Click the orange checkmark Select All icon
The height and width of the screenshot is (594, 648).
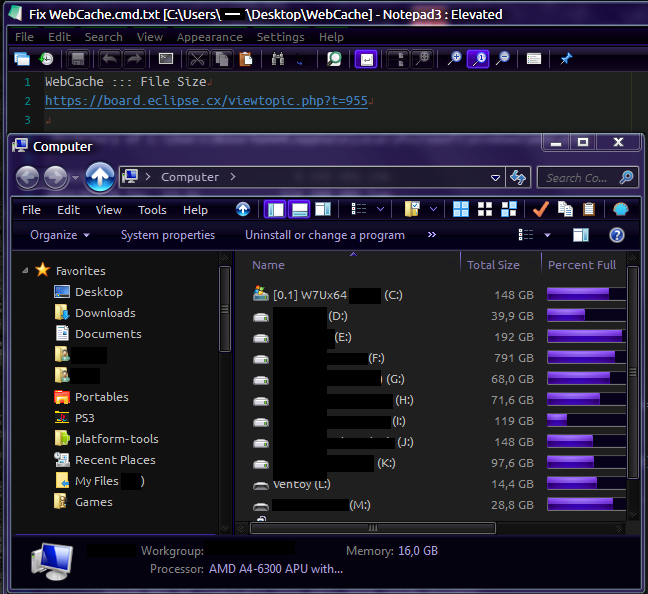[x=541, y=209]
